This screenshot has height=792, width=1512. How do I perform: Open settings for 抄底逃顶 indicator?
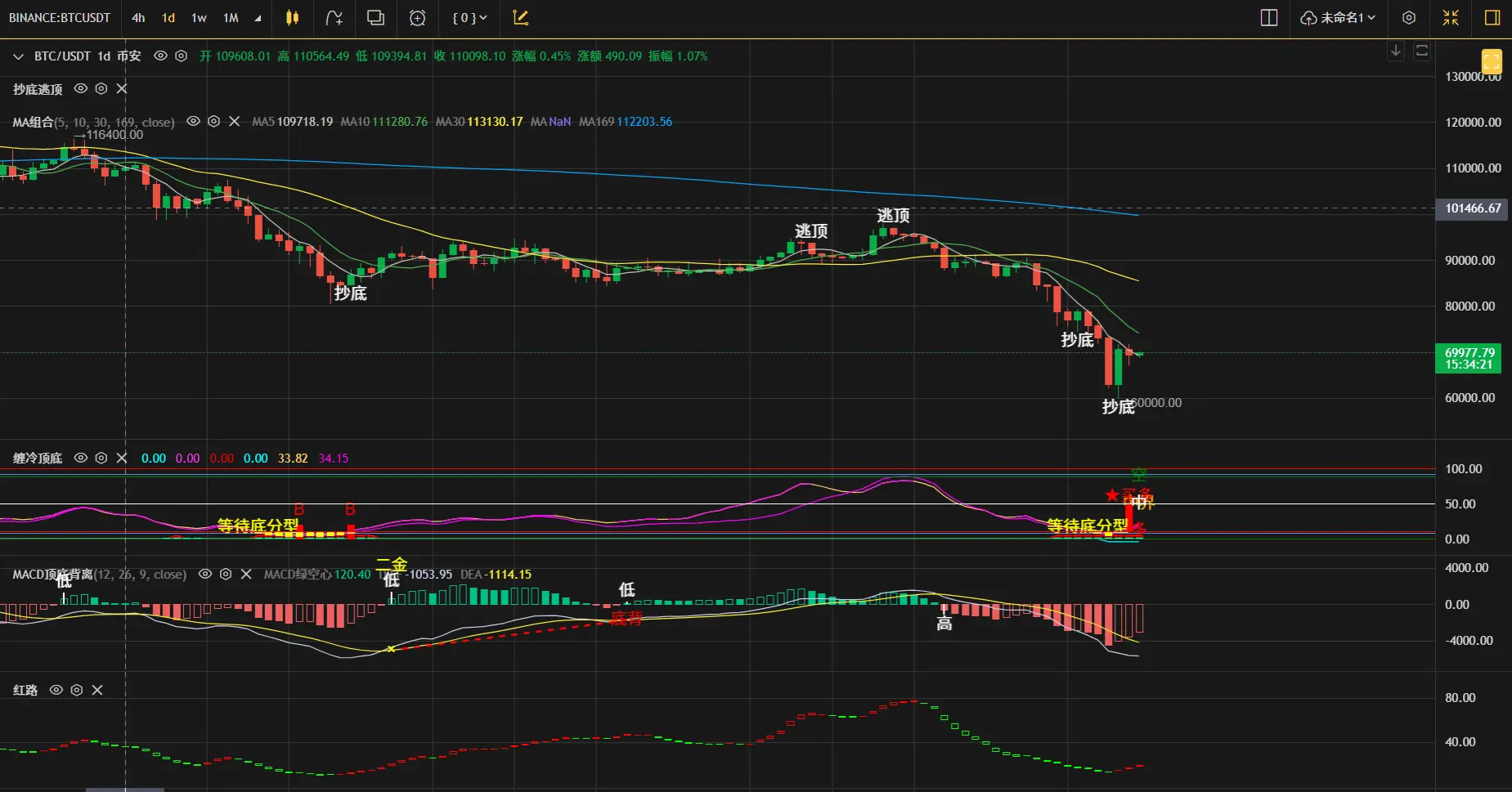coord(101,88)
